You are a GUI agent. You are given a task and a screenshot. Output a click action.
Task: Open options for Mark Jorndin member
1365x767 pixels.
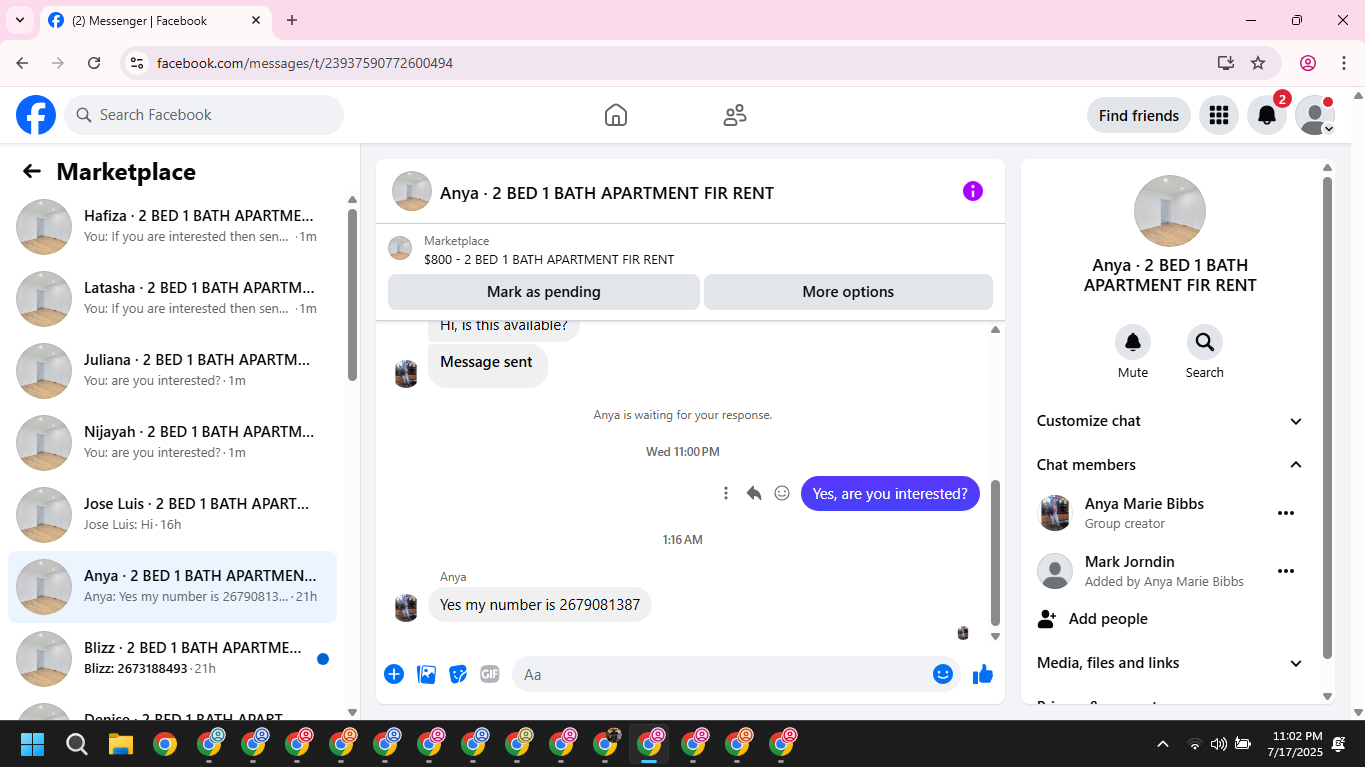[x=1286, y=571]
